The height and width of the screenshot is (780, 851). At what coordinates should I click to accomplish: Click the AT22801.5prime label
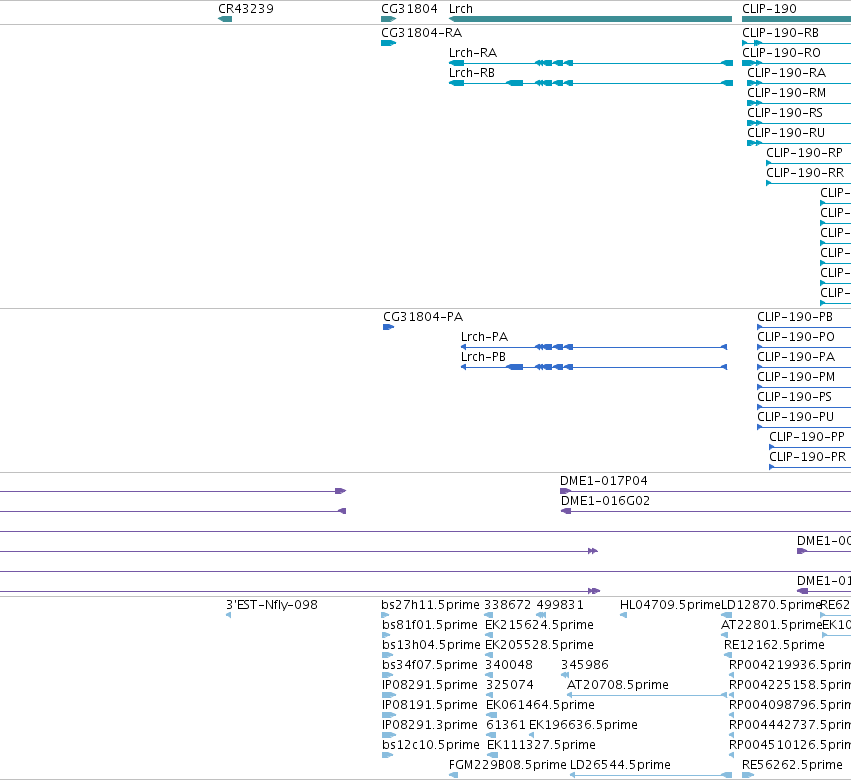coord(771,625)
